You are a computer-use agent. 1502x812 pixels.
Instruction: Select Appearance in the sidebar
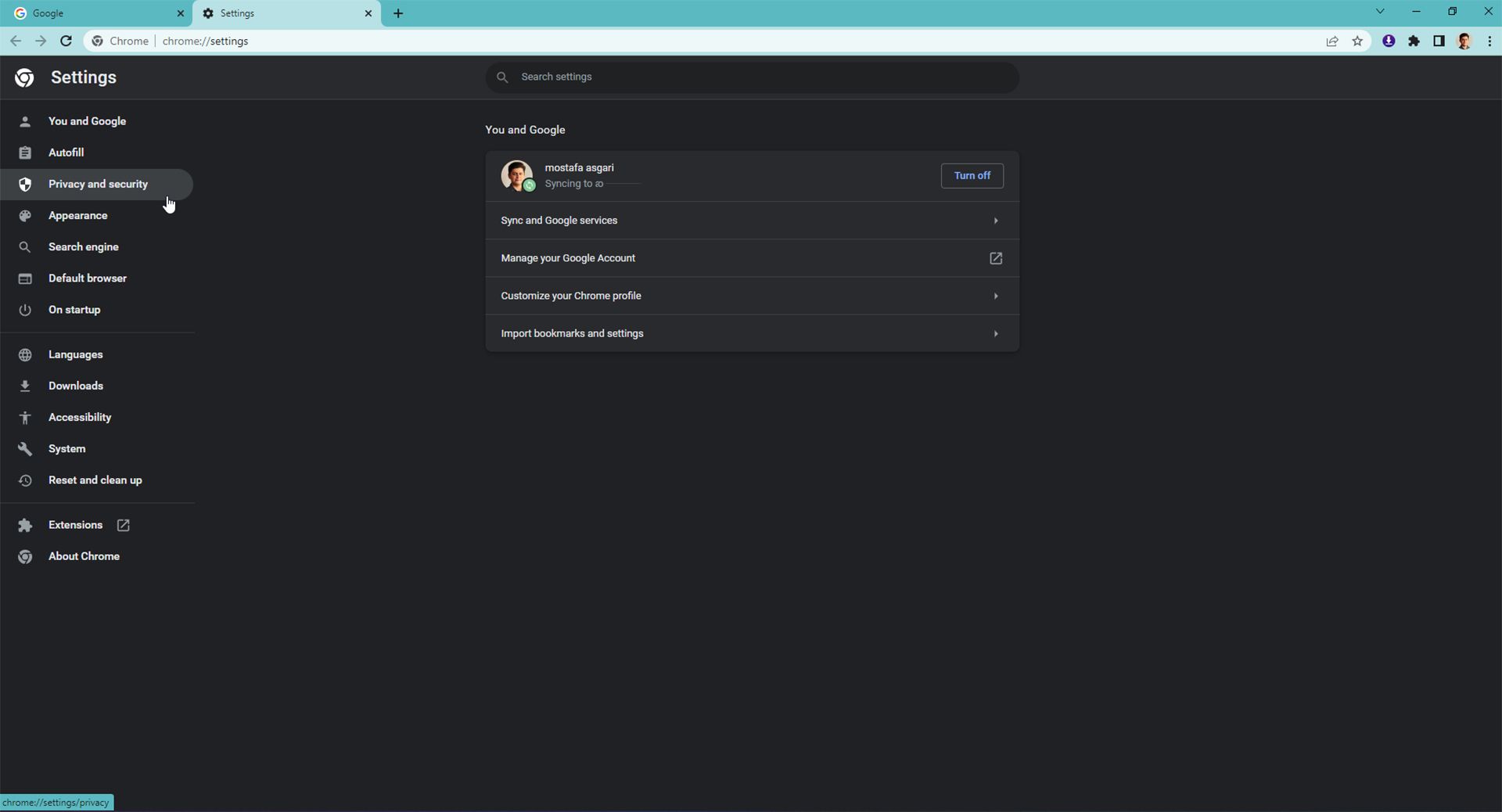[77, 216]
